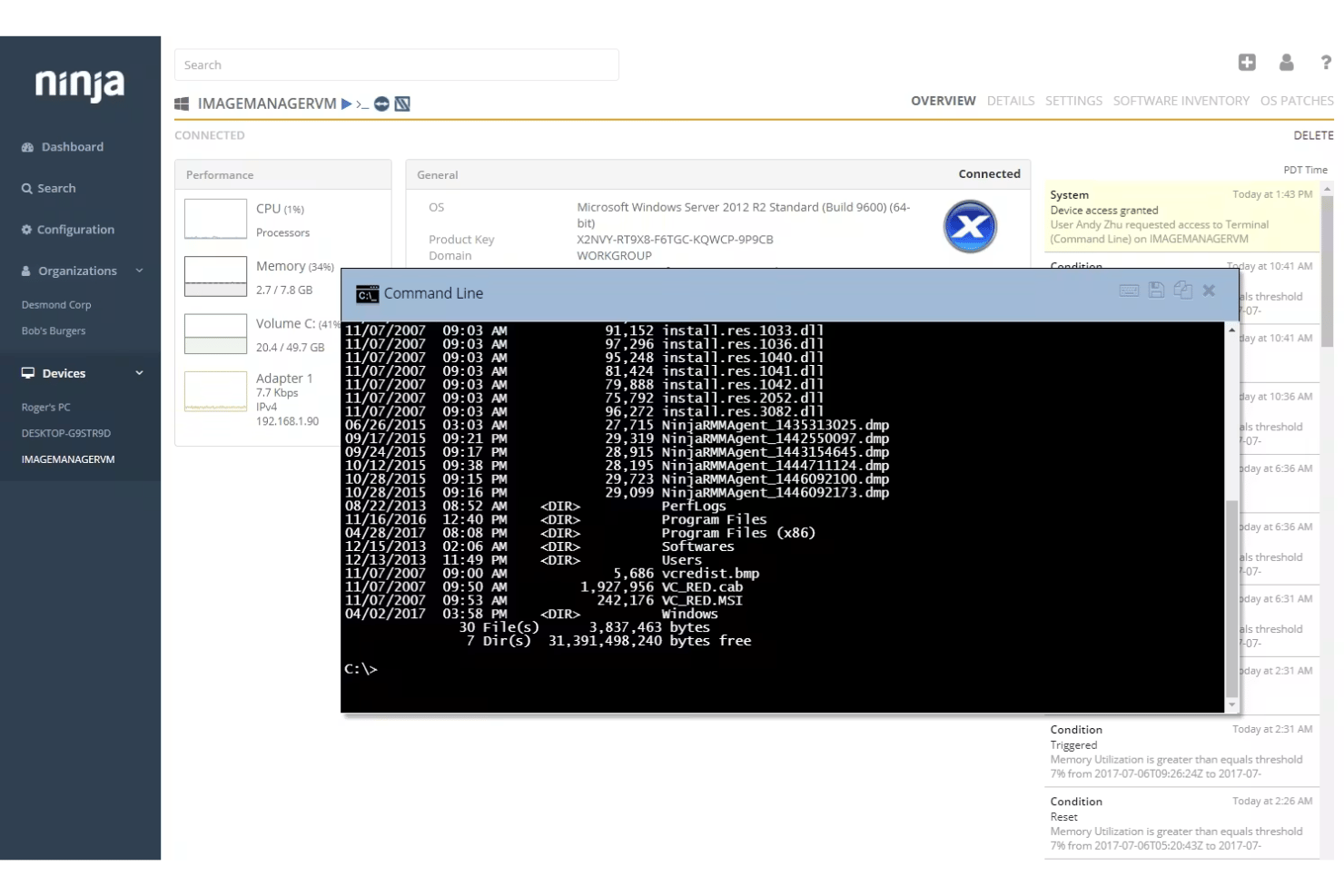Screen dimensions: 1344x896
Task: Click the Connected status in General header
Action: coord(989,174)
